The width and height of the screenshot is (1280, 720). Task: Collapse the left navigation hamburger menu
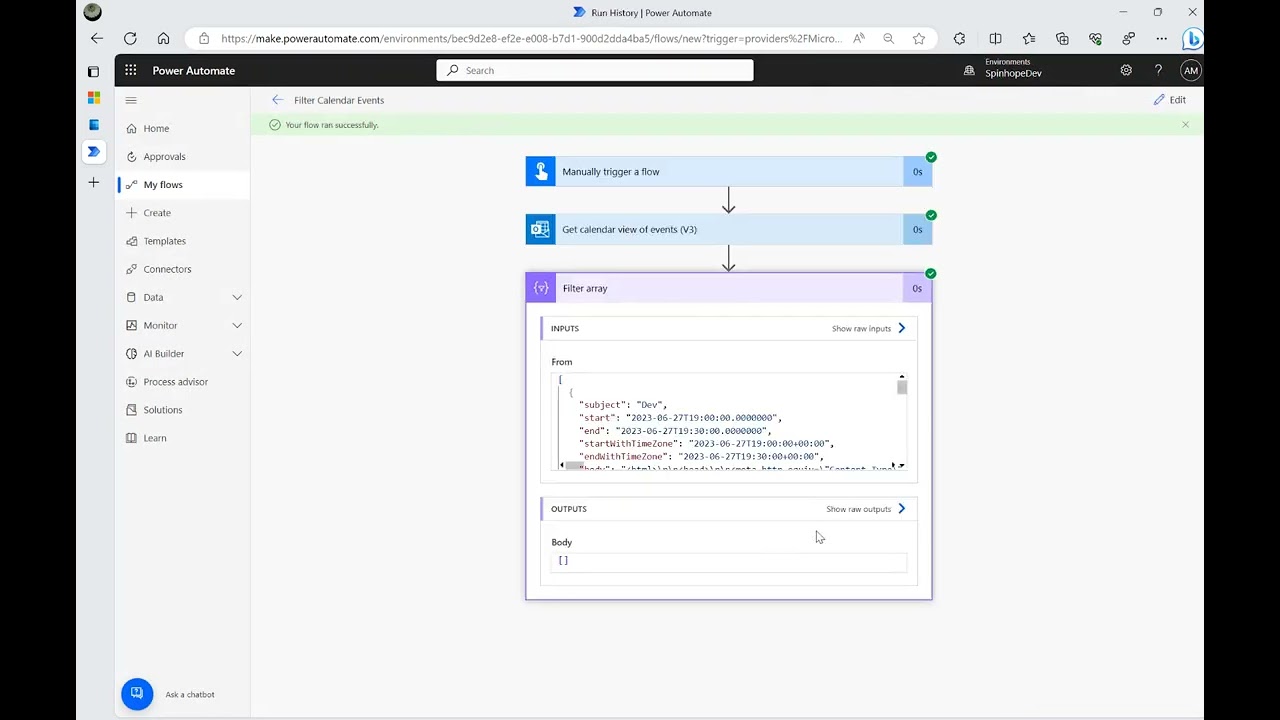point(131,100)
